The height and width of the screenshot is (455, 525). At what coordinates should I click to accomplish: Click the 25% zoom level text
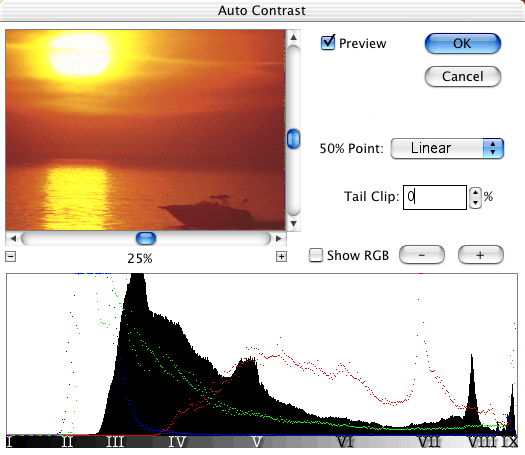coord(140,258)
